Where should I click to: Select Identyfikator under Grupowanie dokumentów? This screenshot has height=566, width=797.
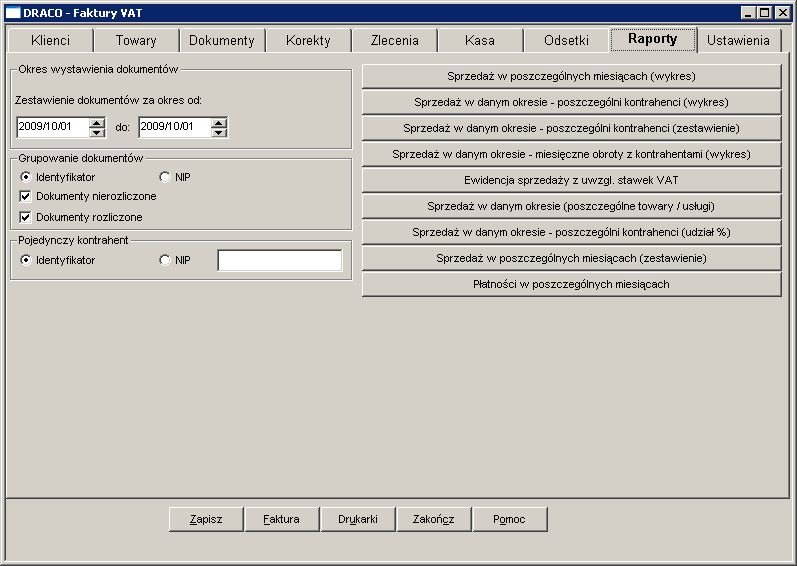(57, 177)
